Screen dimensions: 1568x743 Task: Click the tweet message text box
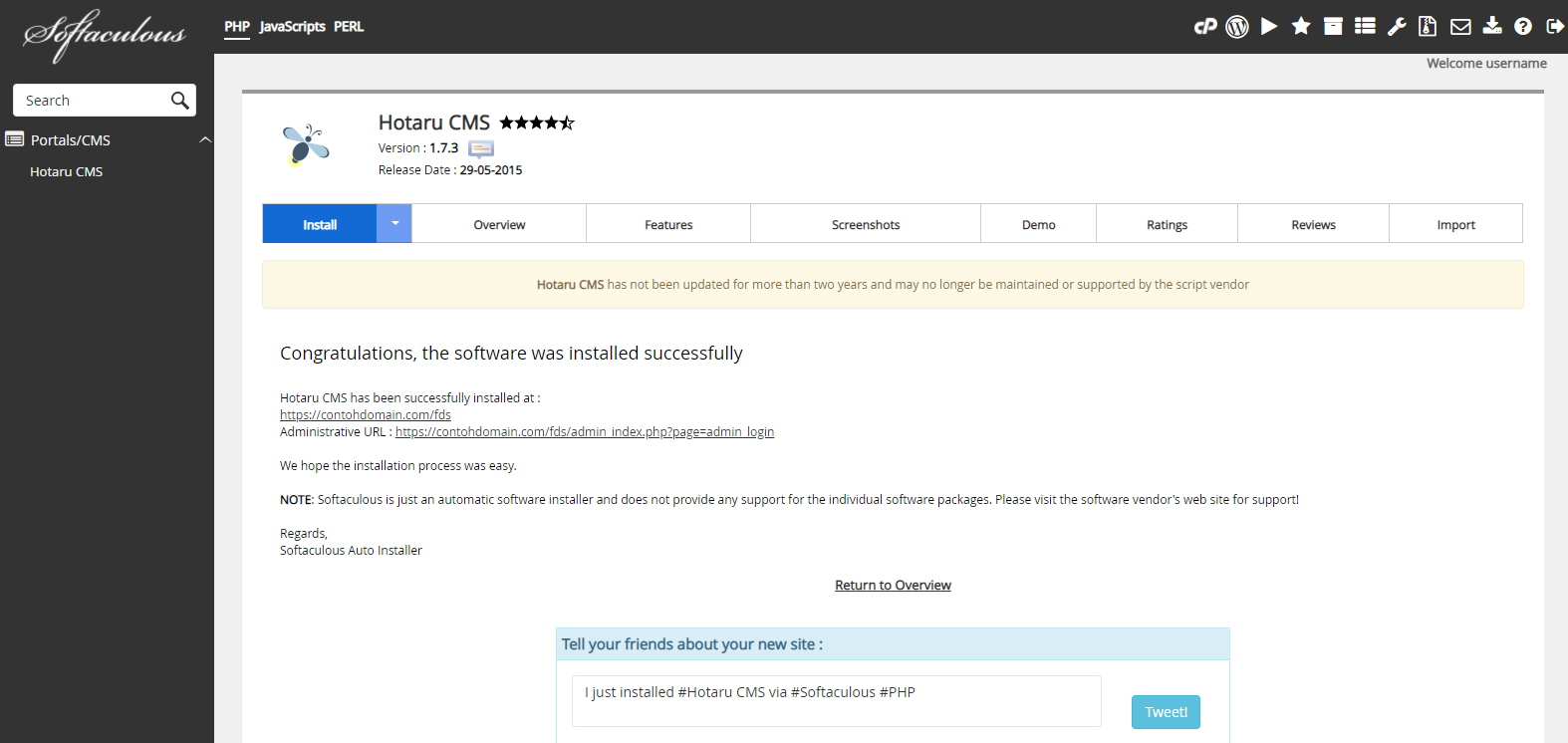coord(836,701)
